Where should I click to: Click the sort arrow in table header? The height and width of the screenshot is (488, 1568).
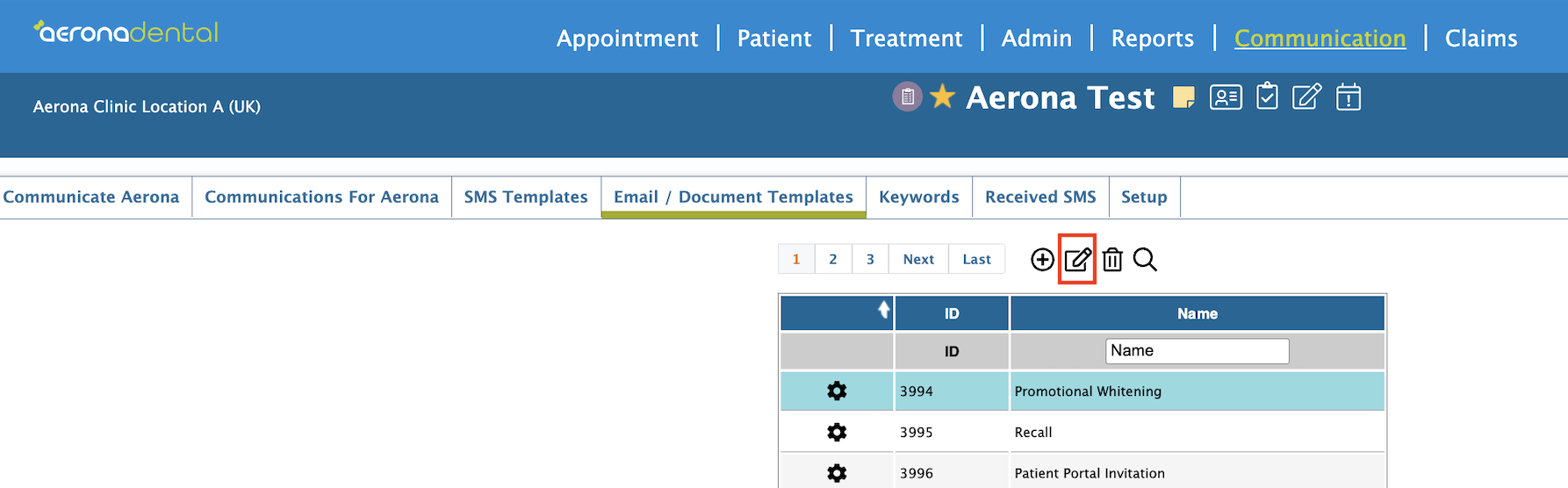(x=884, y=309)
